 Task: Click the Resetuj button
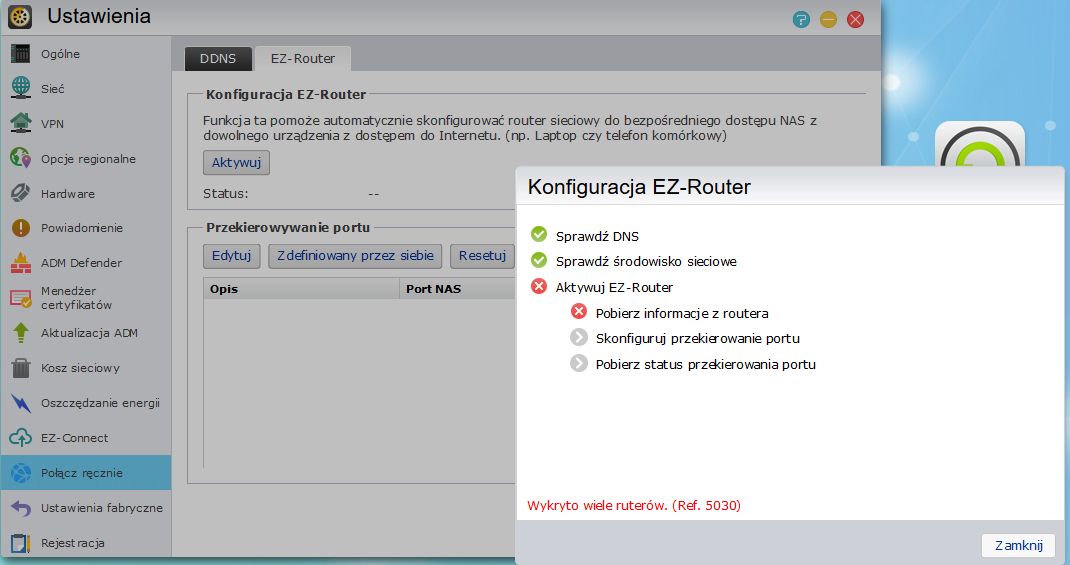pos(482,256)
